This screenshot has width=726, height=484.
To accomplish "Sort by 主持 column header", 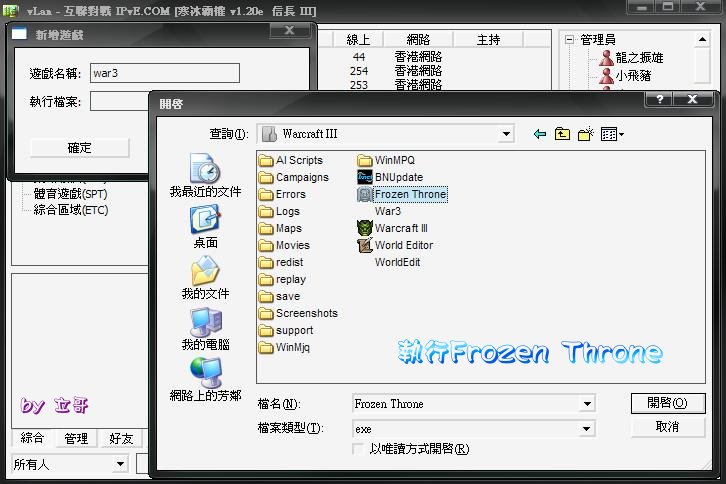I will (x=488, y=40).
